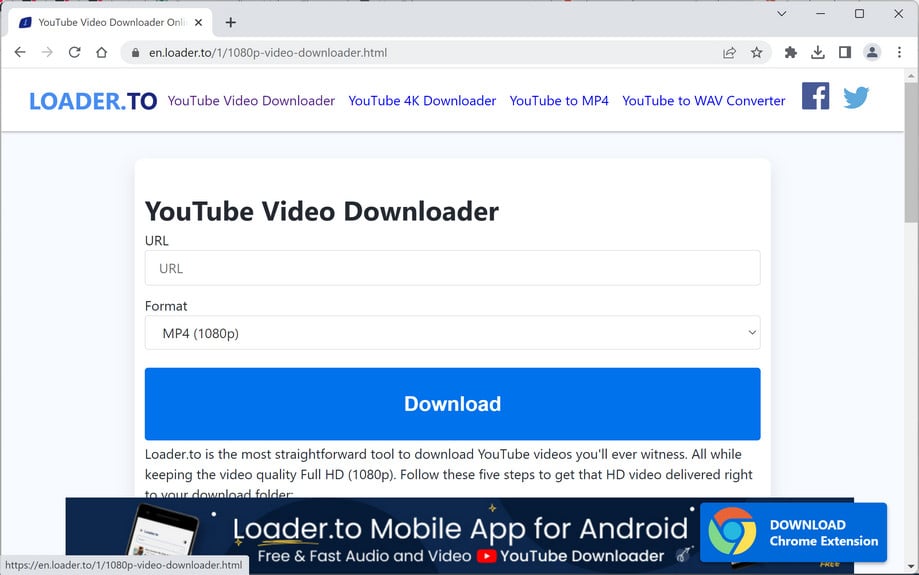This screenshot has width=919, height=575.
Task: Go back with the browser back arrow
Action: point(20,52)
